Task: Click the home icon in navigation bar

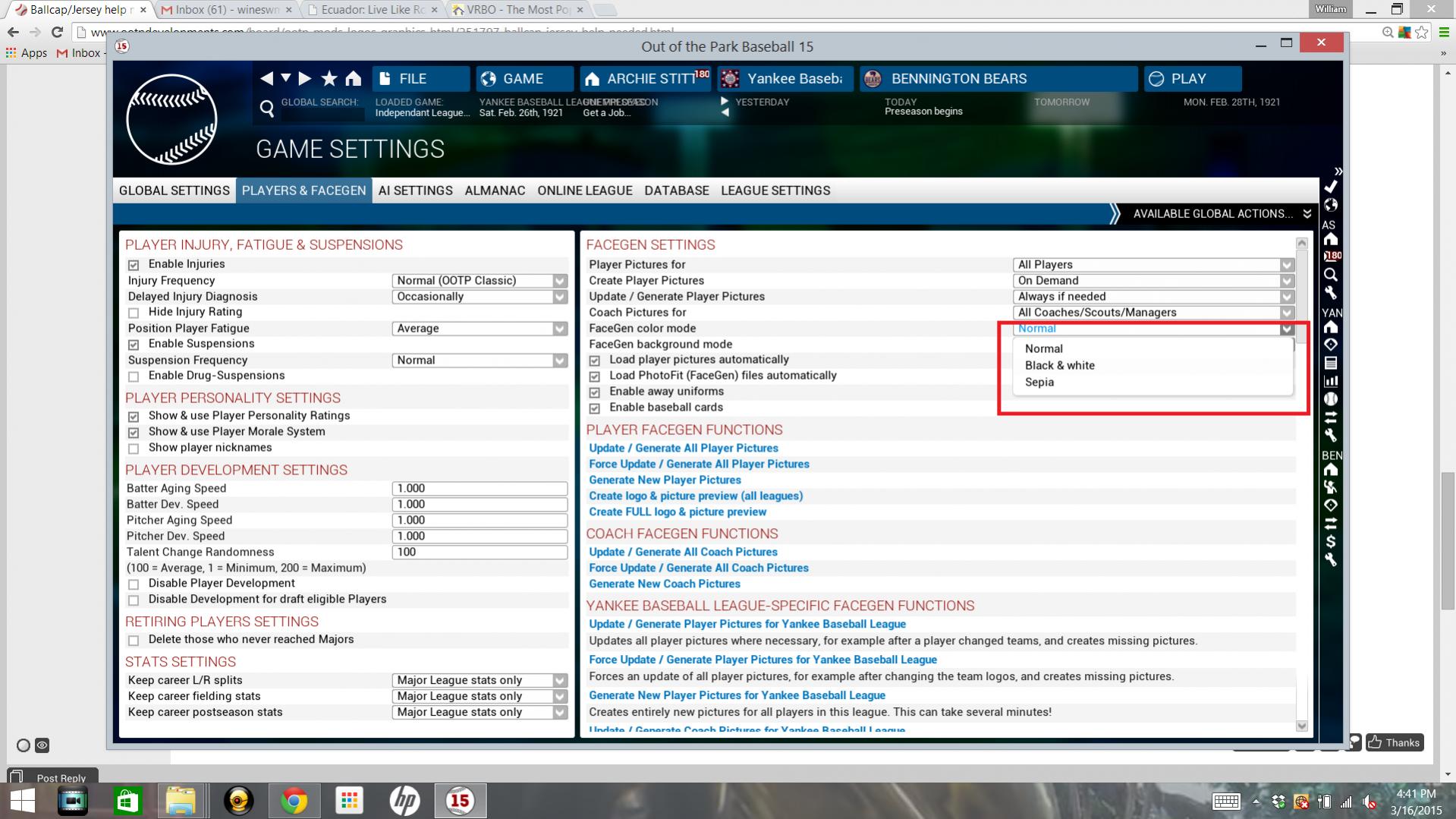Action: click(354, 79)
